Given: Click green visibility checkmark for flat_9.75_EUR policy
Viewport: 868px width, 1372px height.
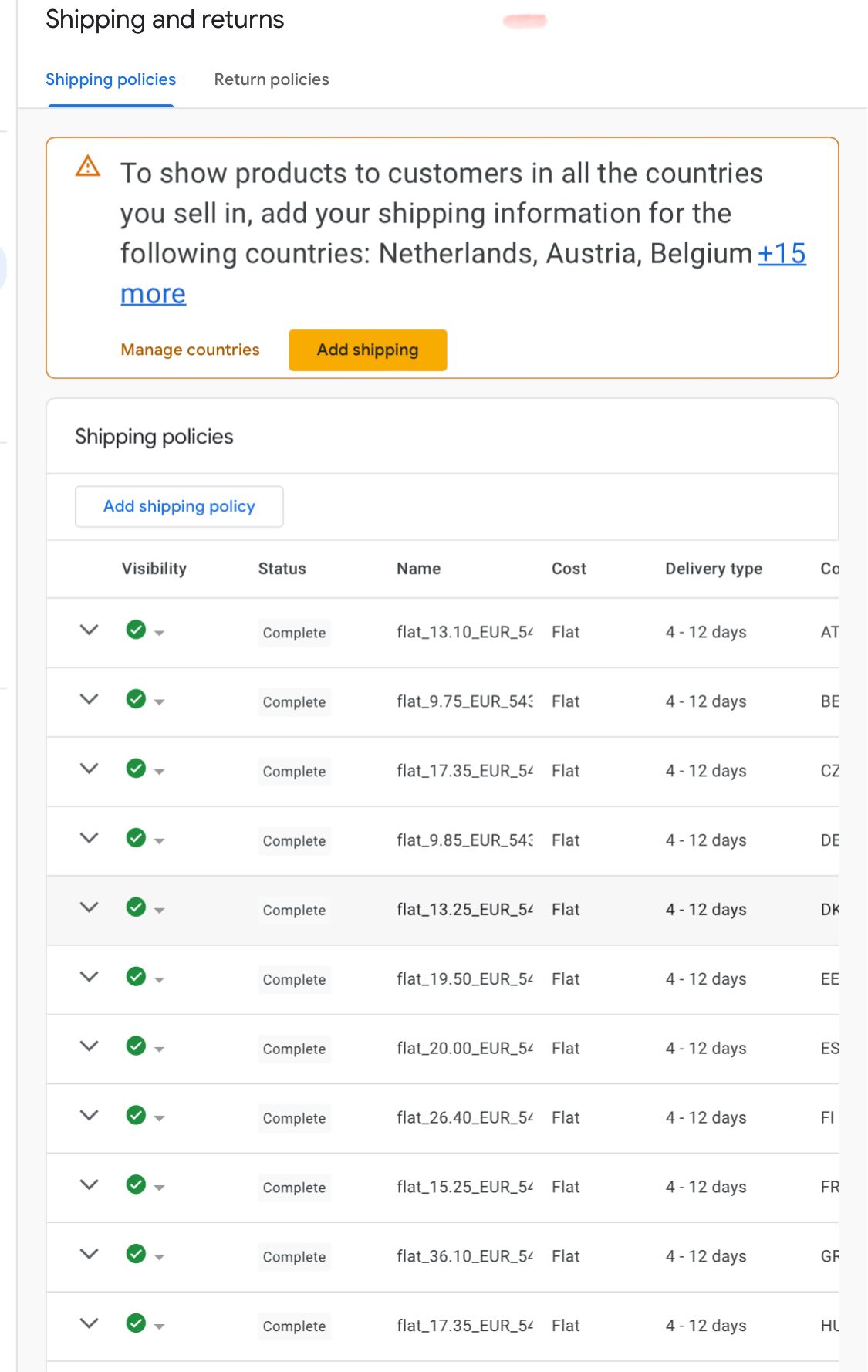Looking at the screenshot, I should point(136,699).
